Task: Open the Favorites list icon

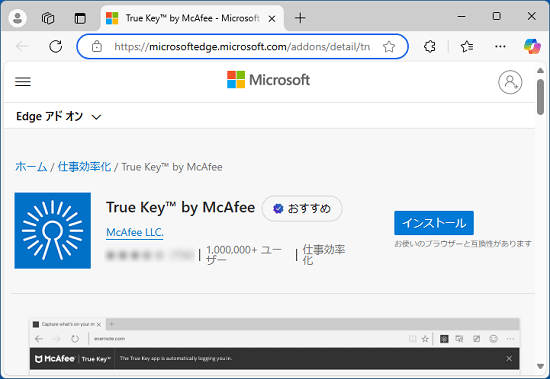Action: (467, 46)
